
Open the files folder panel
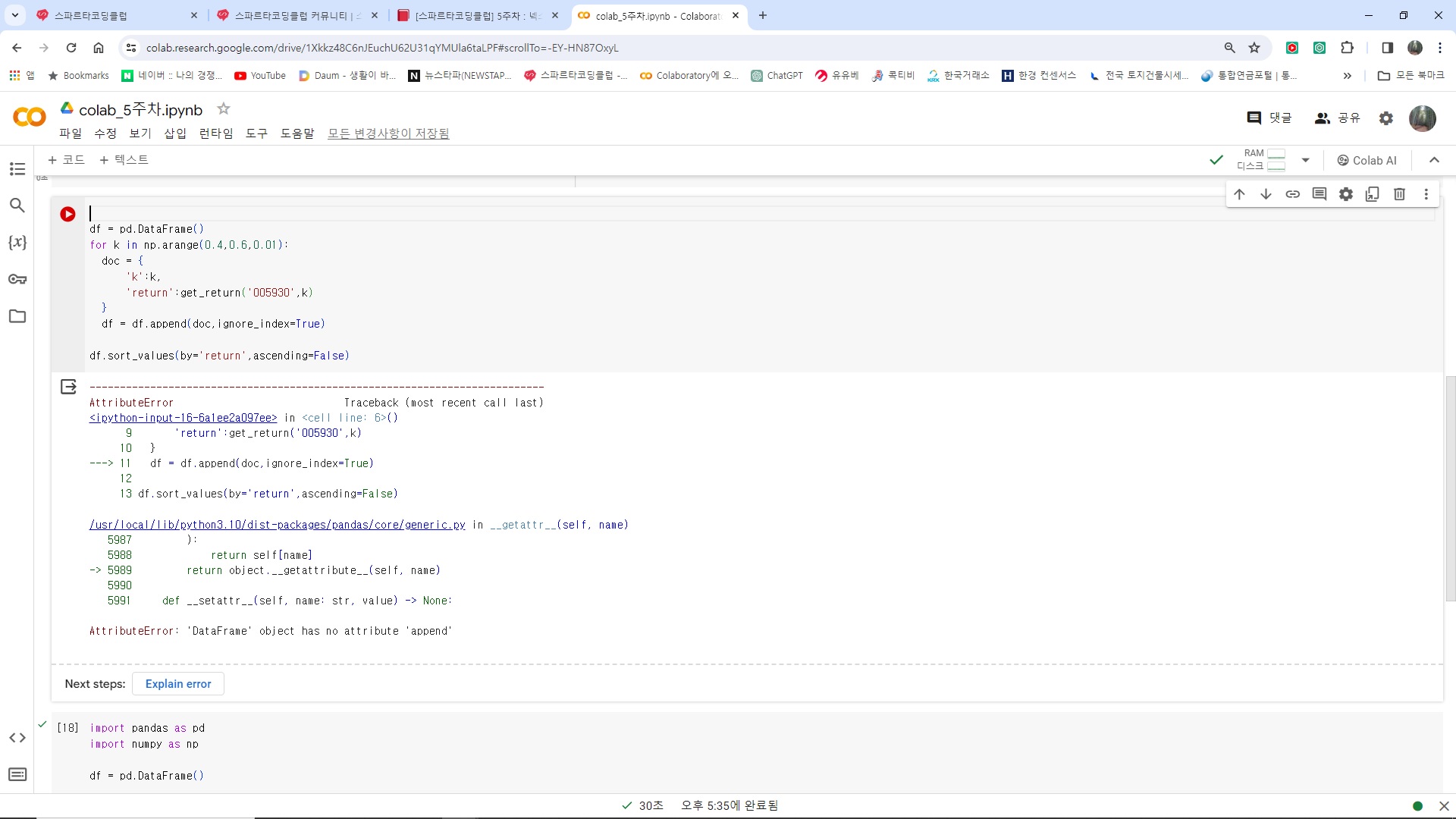point(17,316)
